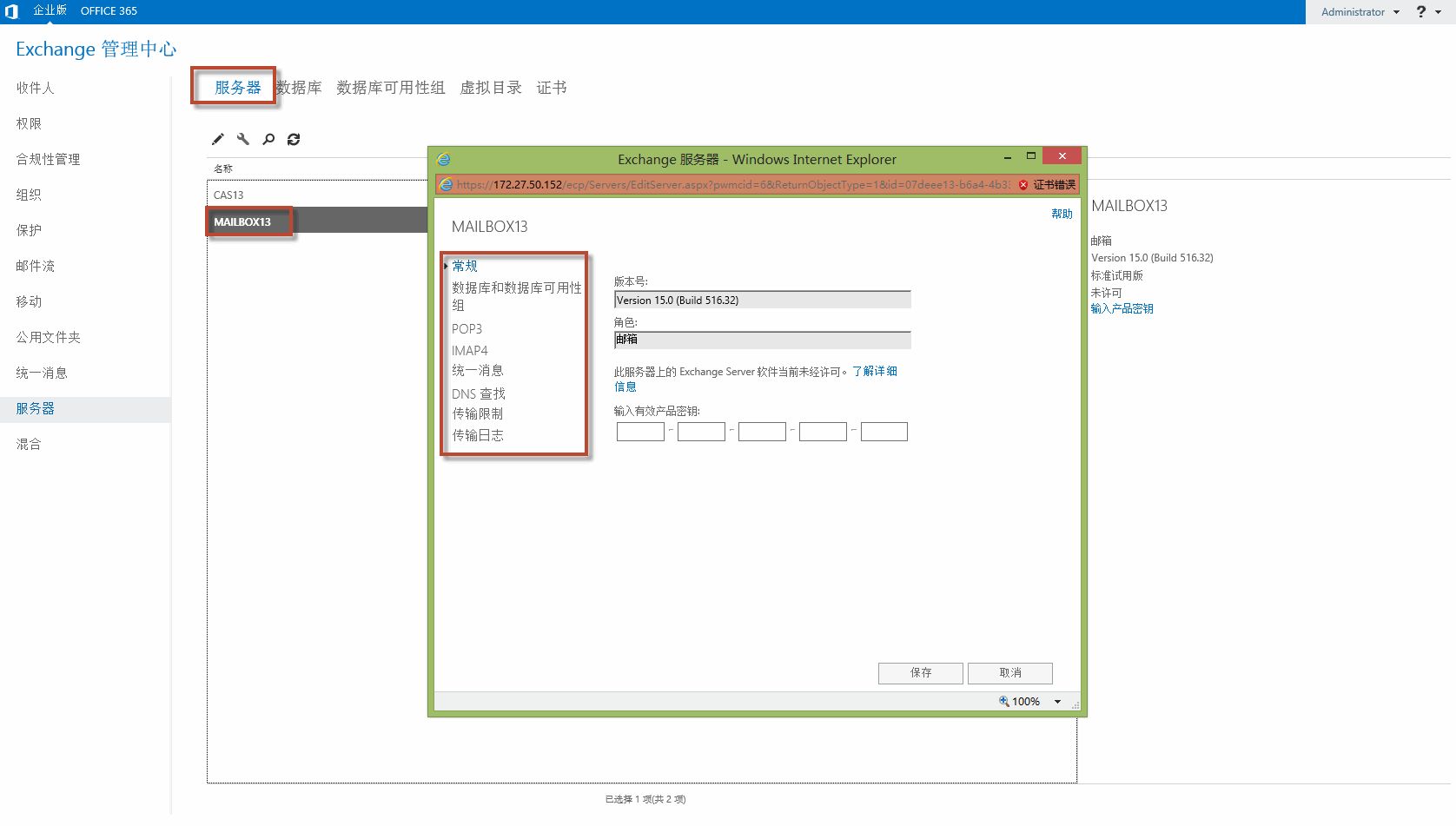The width and height of the screenshot is (1456, 826).
Task: Expand the Administrator account dropdown
Action: 1360,12
